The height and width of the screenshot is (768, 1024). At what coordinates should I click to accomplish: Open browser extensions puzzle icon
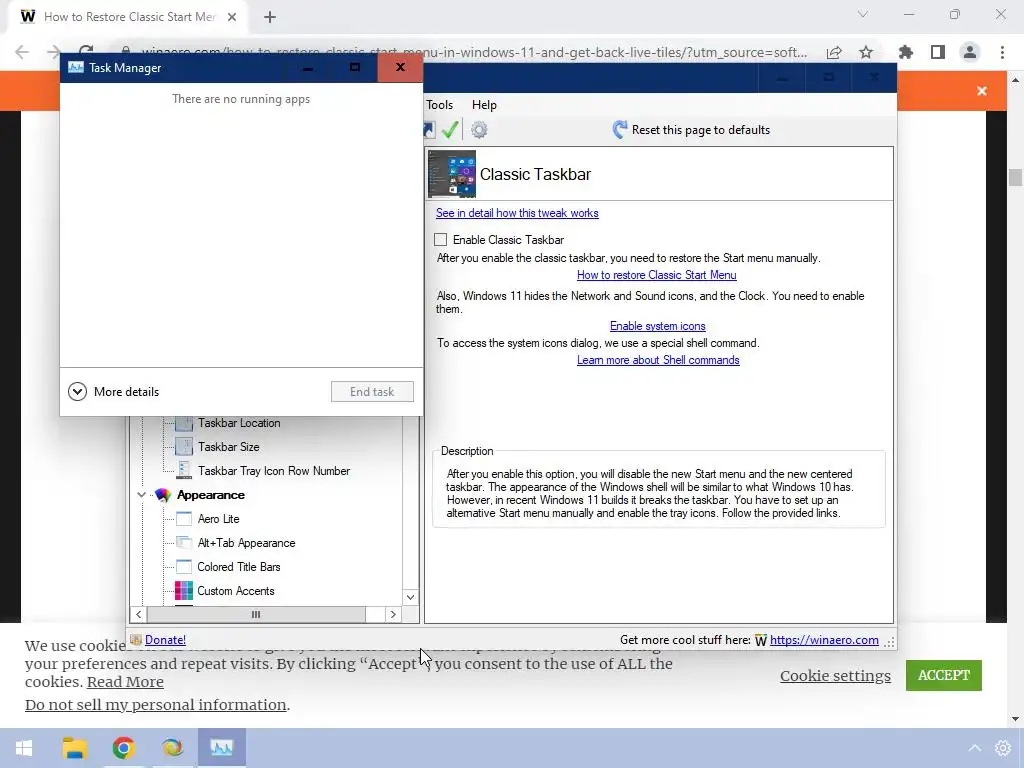[906, 52]
